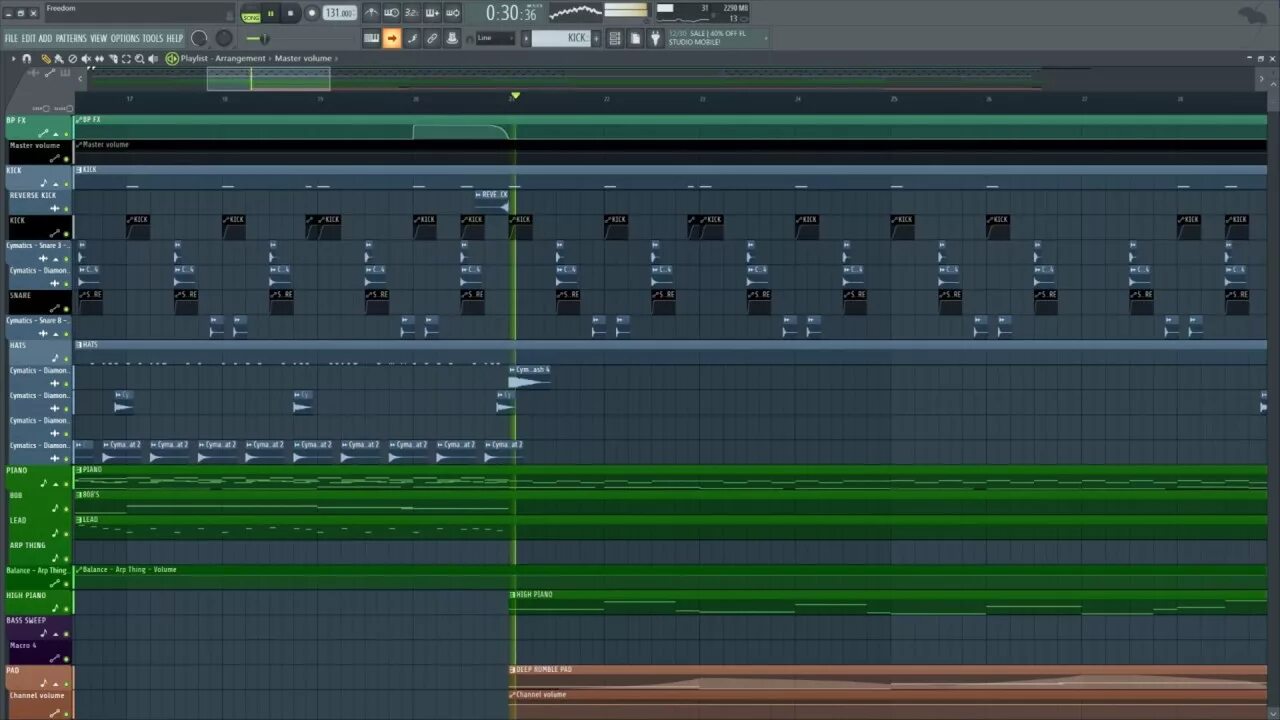Toggle SONG mode on the transport
This screenshot has height=720, width=1280.
tap(250, 13)
